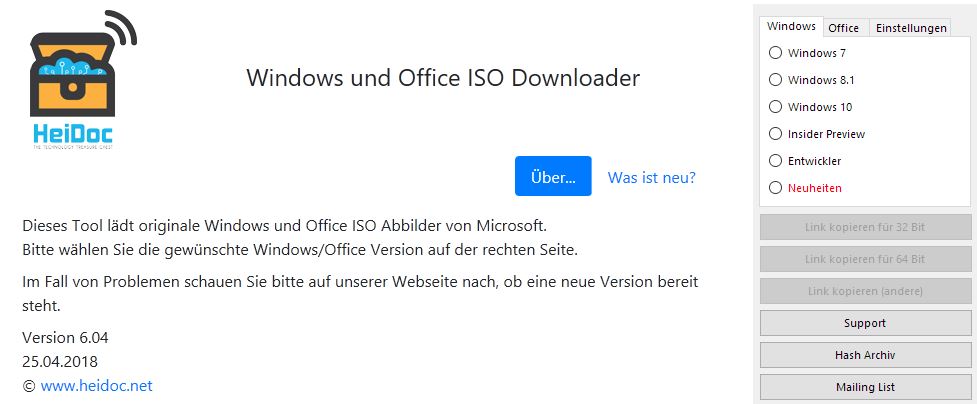Click Link kopieren für 32 Bit
The image size is (977, 404).
coord(865,227)
